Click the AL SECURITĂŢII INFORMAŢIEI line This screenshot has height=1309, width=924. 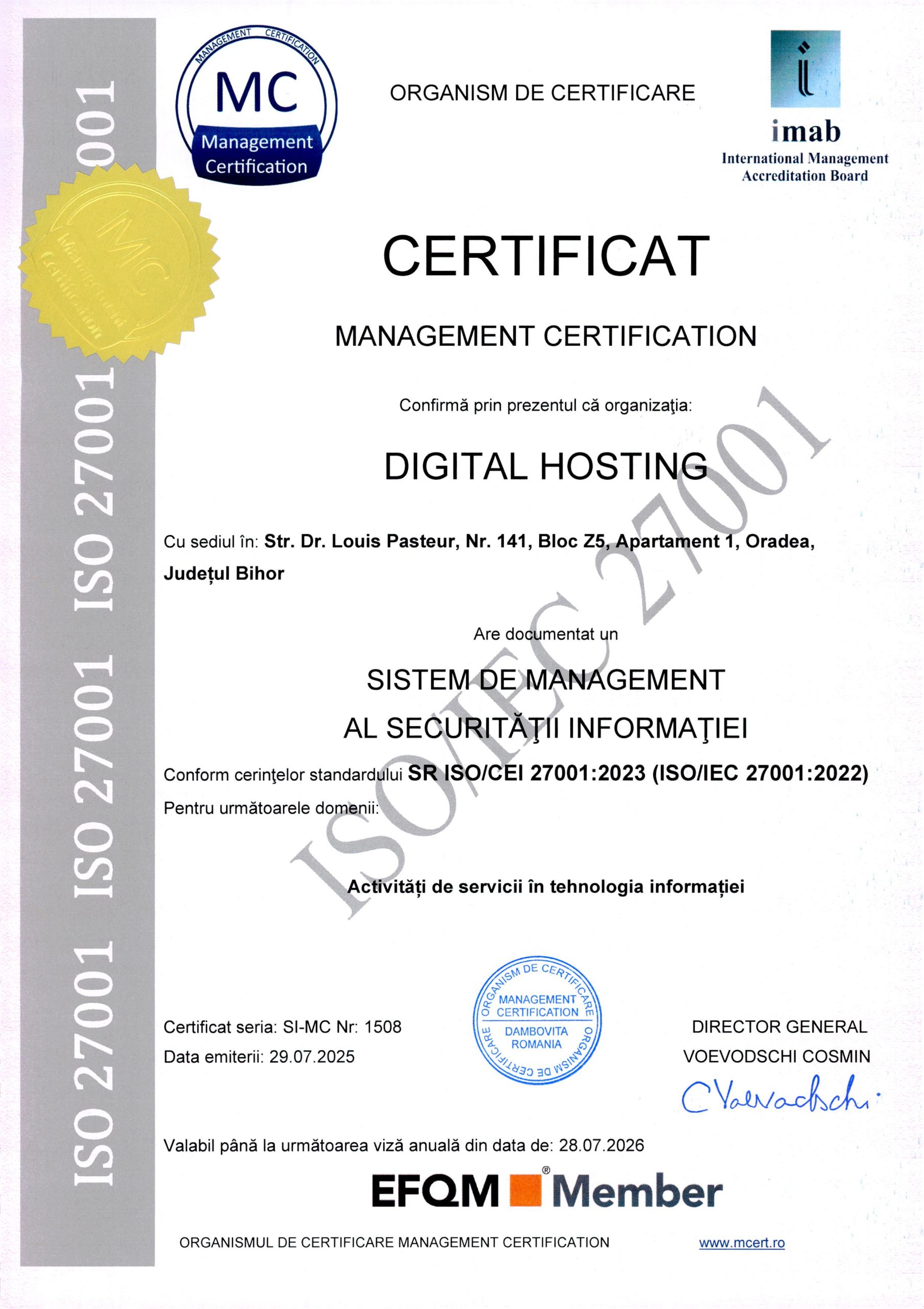tap(545, 728)
